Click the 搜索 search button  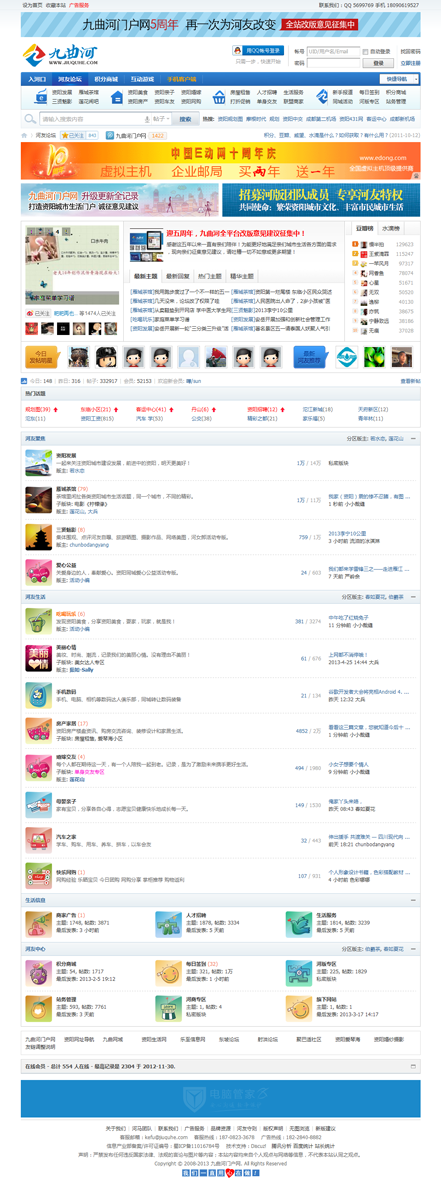pyautogui.click(x=185, y=119)
